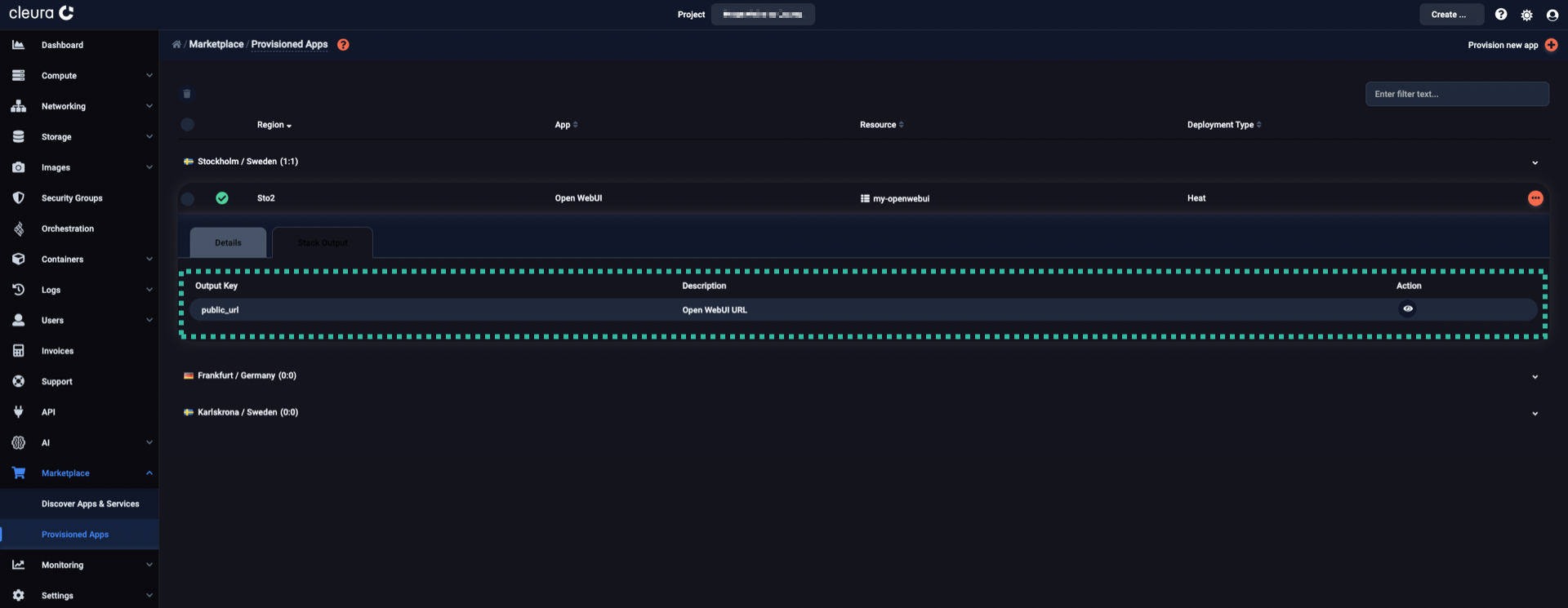Click the Networking icon in sidebar
Image resolution: width=1568 pixels, height=608 pixels.
coord(18,106)
